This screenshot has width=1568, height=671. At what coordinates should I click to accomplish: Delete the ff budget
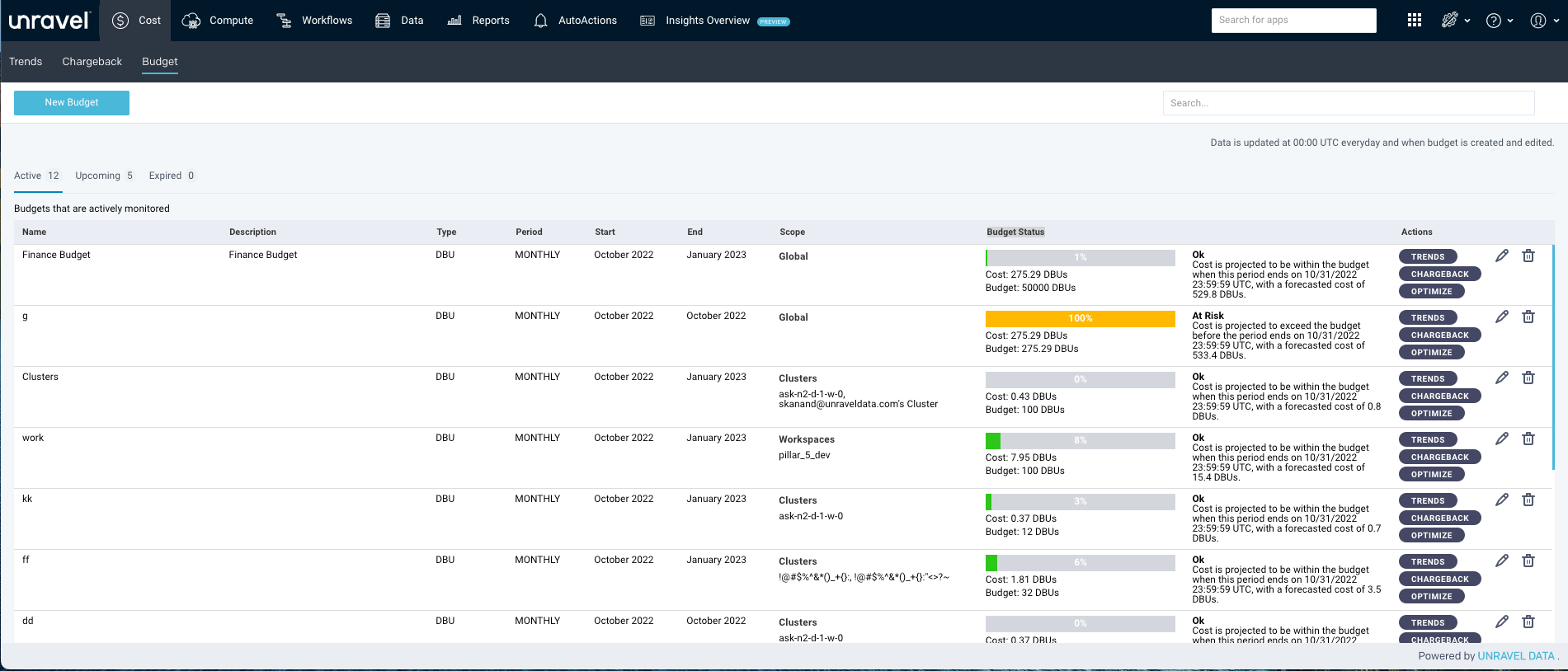click(x=1528, y=561)
